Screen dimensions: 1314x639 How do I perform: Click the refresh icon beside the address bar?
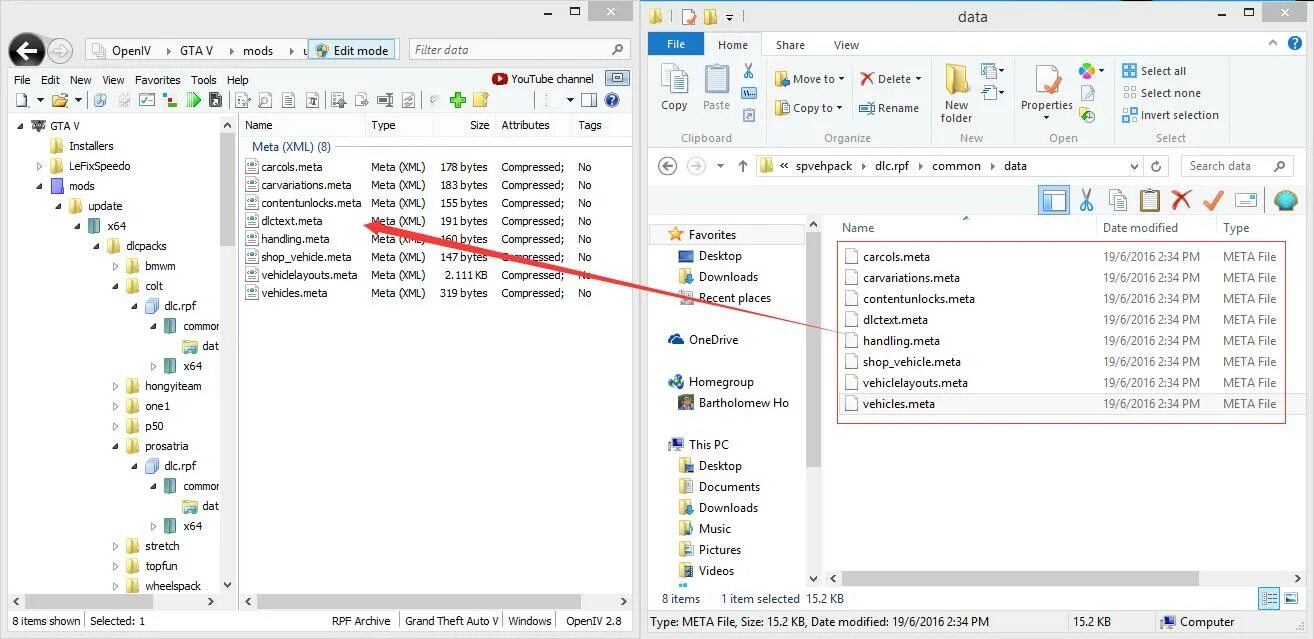[1156, 166]
